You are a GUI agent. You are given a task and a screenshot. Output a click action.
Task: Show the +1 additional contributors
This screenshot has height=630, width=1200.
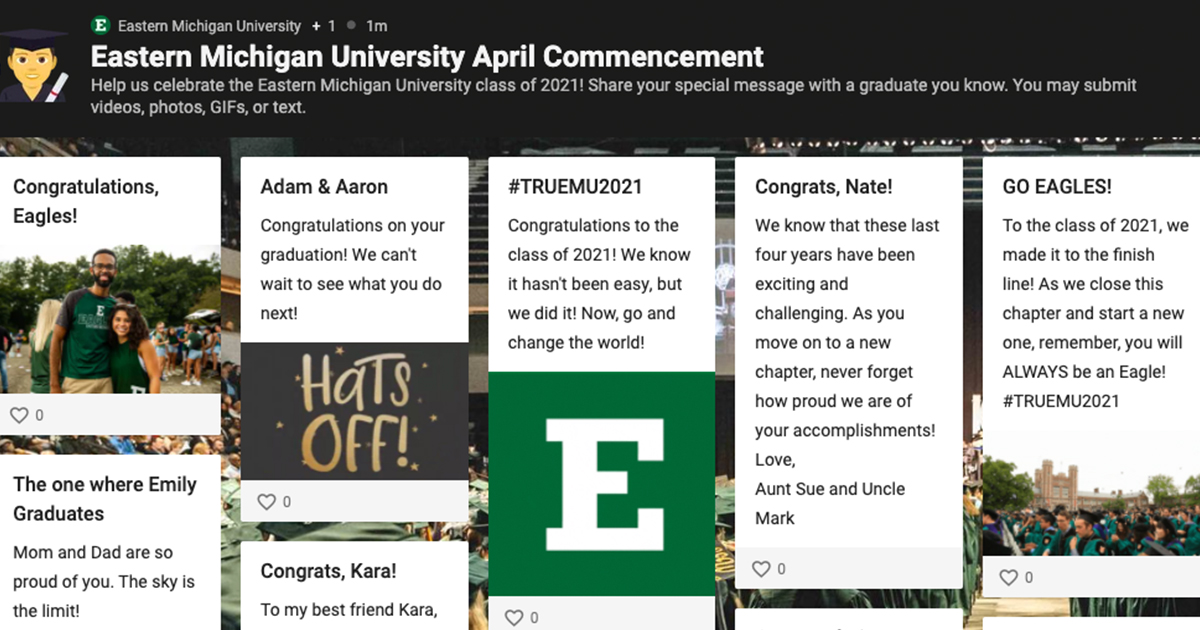click(323, 25)
